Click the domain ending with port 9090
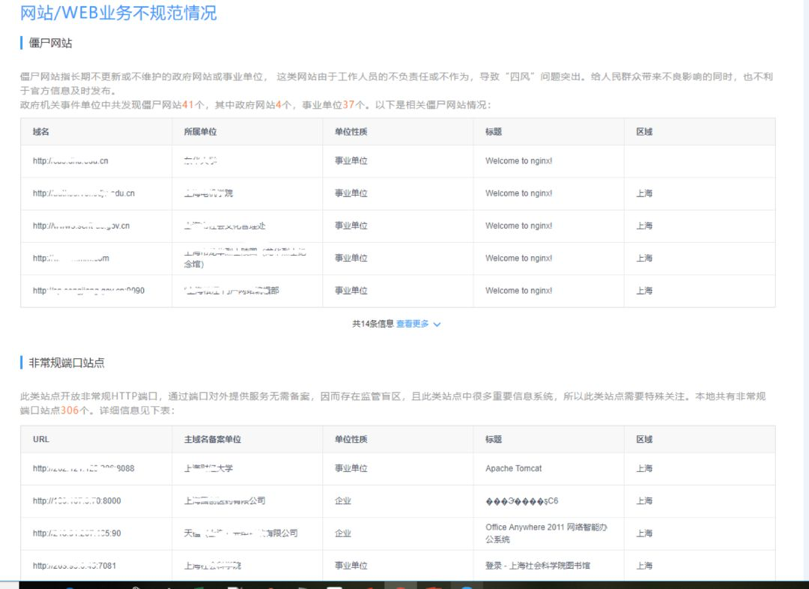Image resolution: width=809 pixels, height=589 pixels. (x=88, y=291)
